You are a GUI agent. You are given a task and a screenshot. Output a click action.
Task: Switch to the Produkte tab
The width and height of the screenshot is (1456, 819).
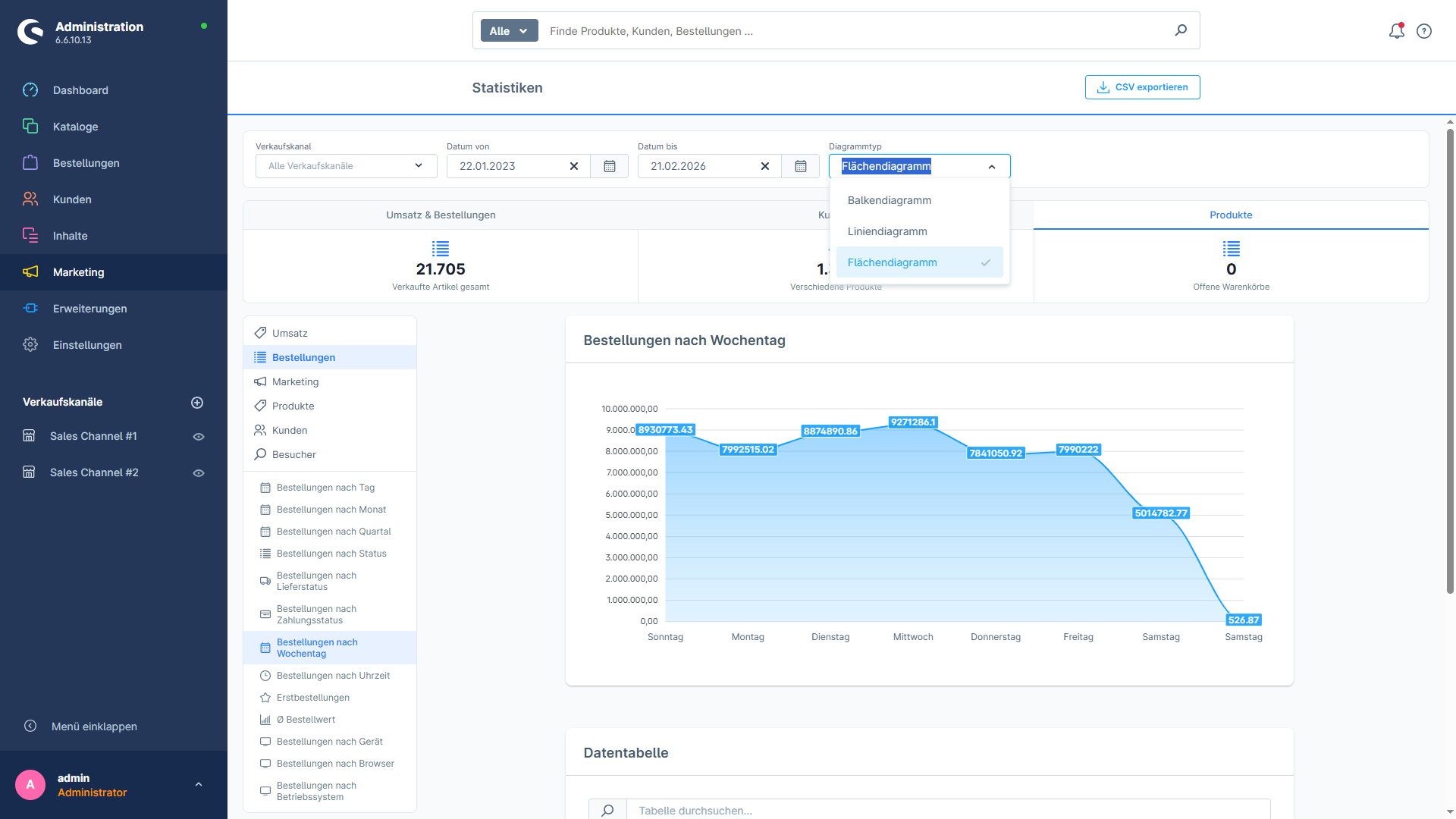[x=1230, y=215]
